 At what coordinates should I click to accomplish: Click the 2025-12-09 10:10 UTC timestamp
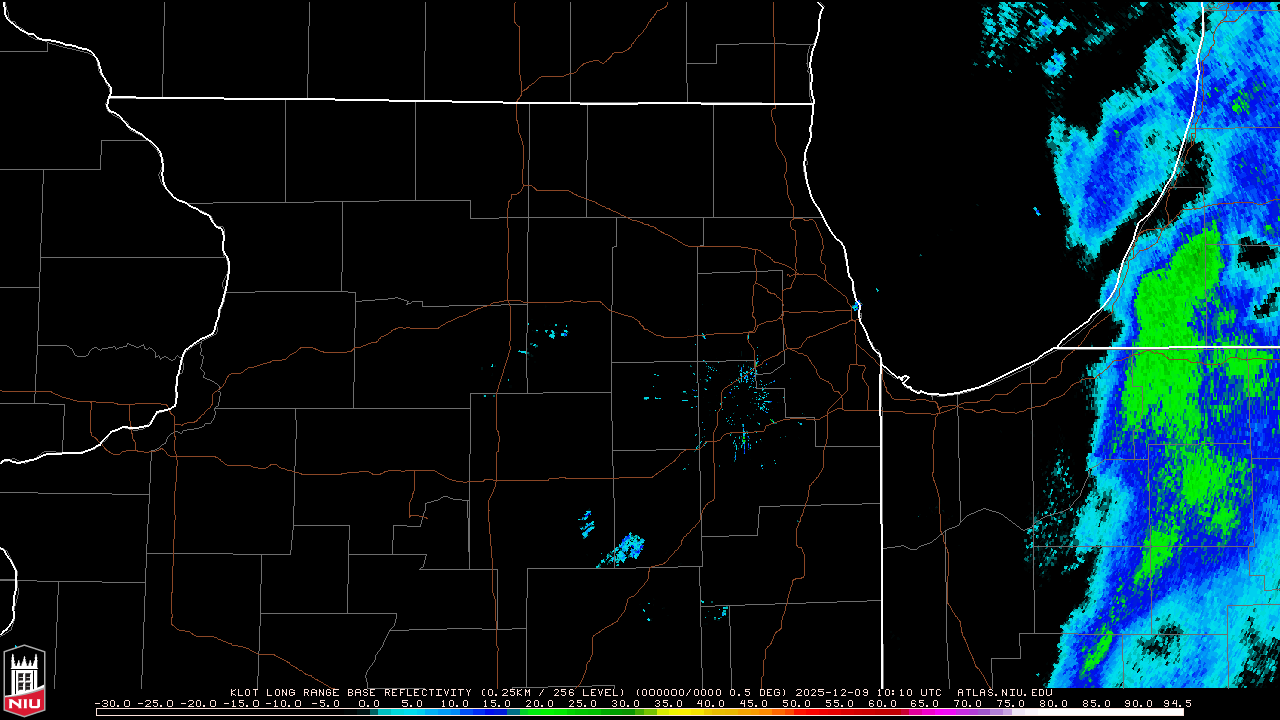point(870,692)
